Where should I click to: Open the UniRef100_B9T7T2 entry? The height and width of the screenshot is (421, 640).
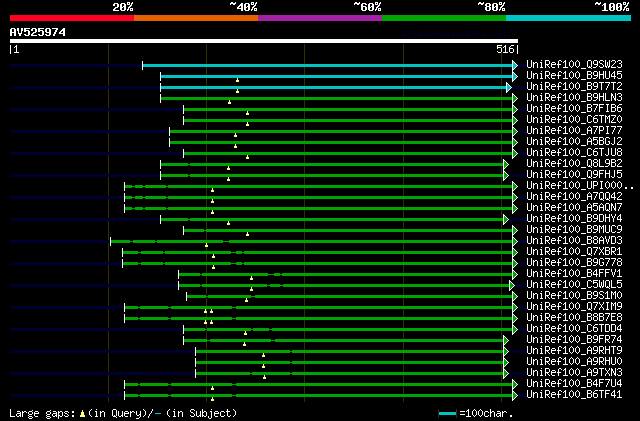[574, 86]
